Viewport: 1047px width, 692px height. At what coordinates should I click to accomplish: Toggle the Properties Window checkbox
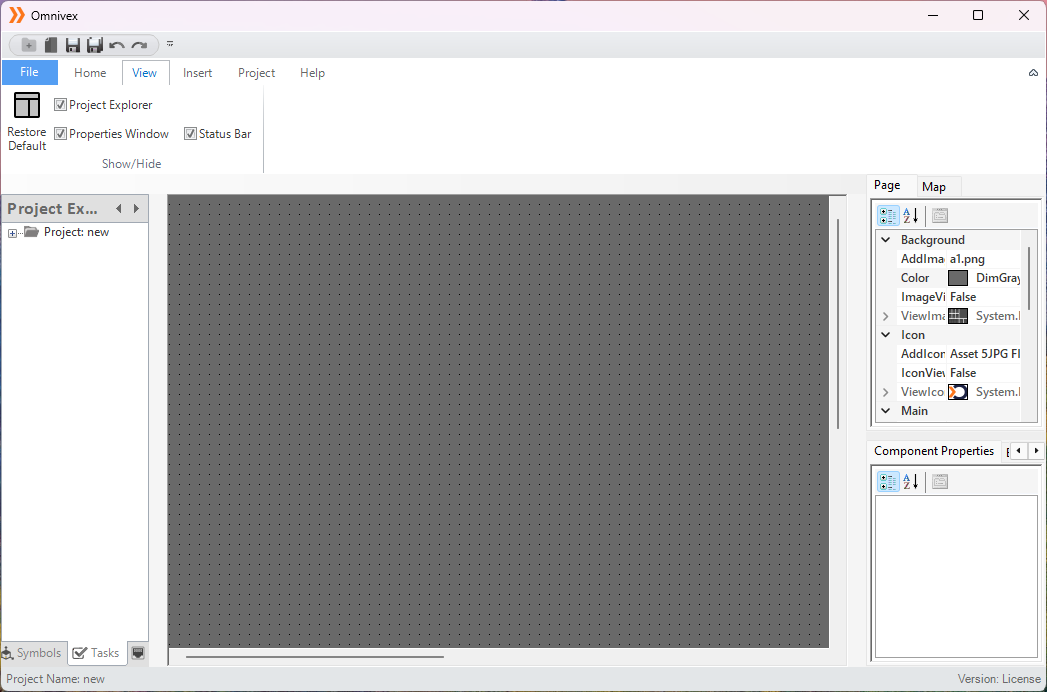(x=60, y=134)
